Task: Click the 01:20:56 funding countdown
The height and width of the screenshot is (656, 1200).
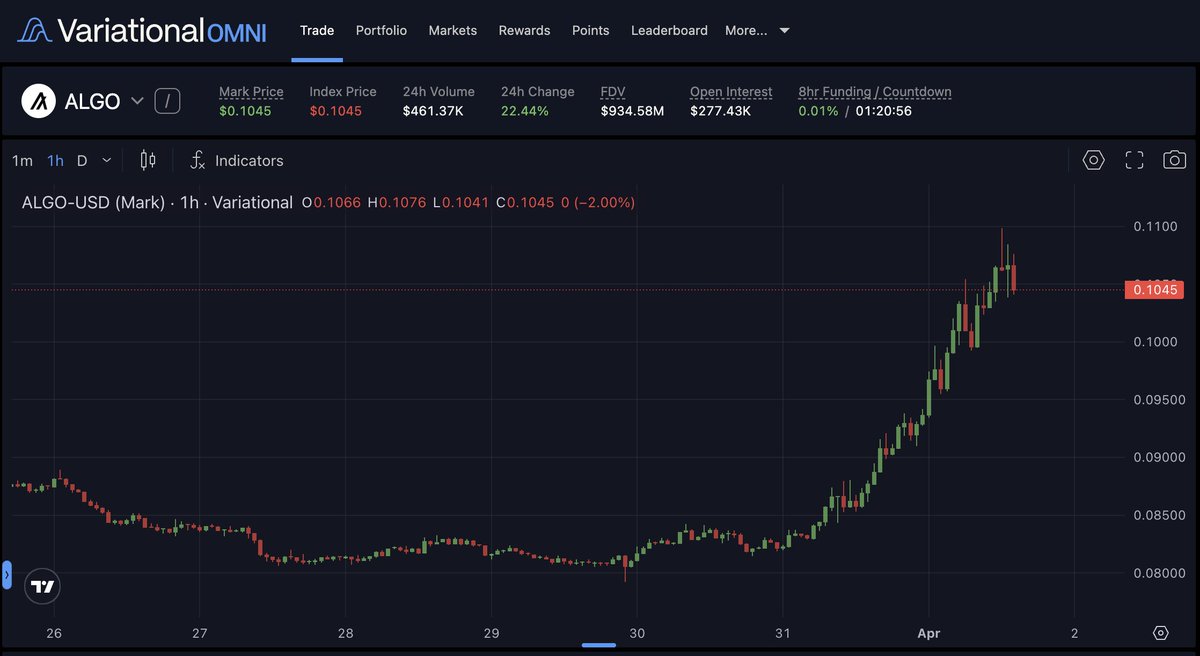Action: coord(883,111)
